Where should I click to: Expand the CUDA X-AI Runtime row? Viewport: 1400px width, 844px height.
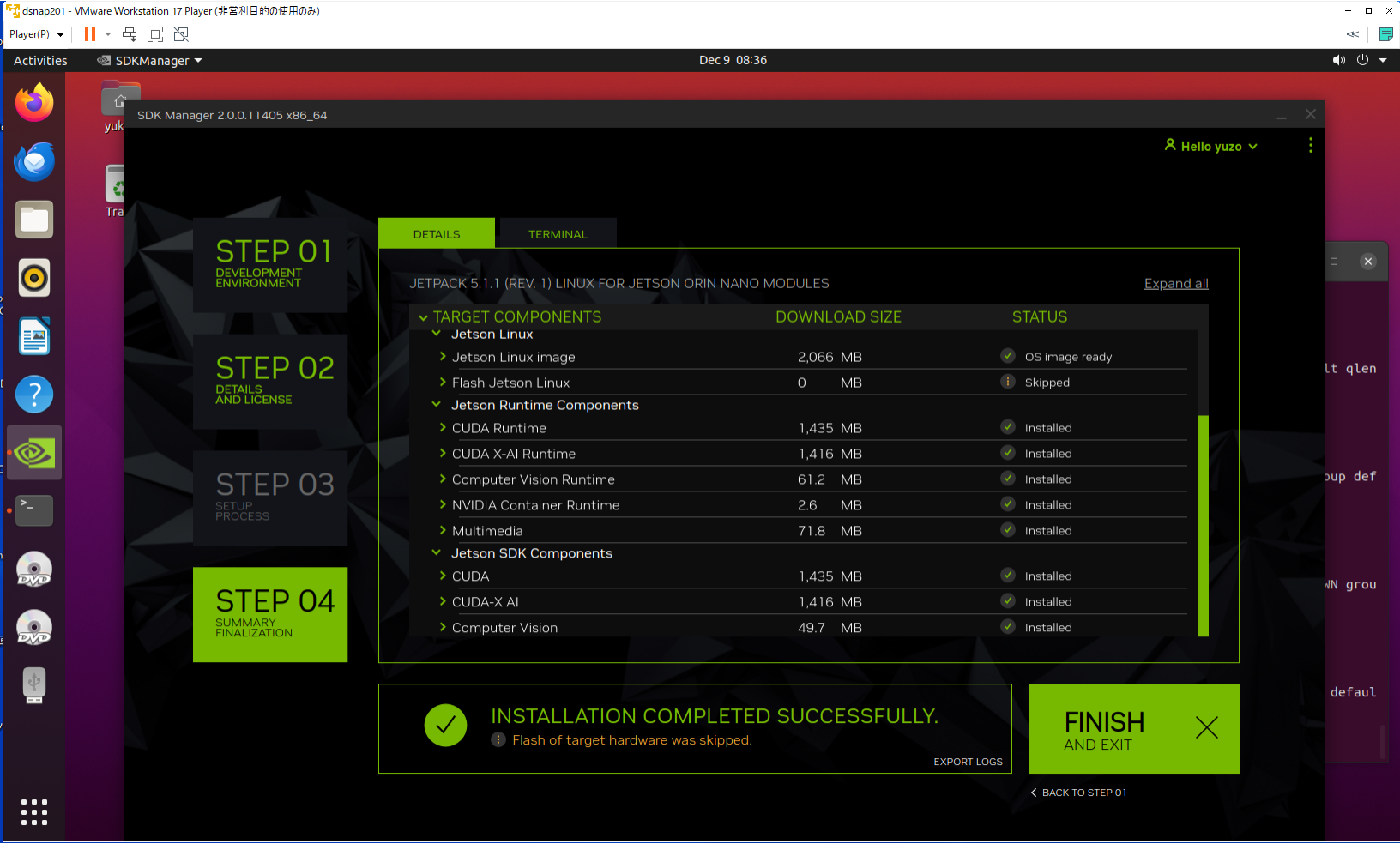pos(443,453)
